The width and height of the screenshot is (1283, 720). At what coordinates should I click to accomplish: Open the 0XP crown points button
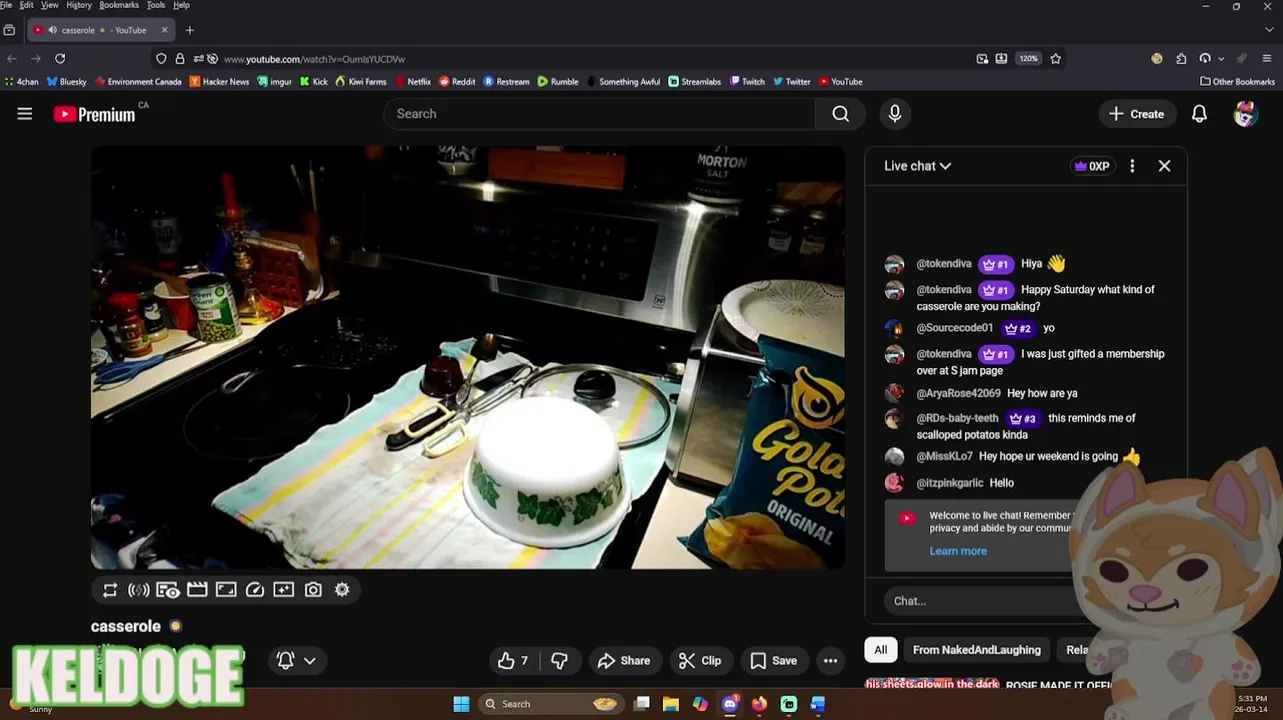1091,166
